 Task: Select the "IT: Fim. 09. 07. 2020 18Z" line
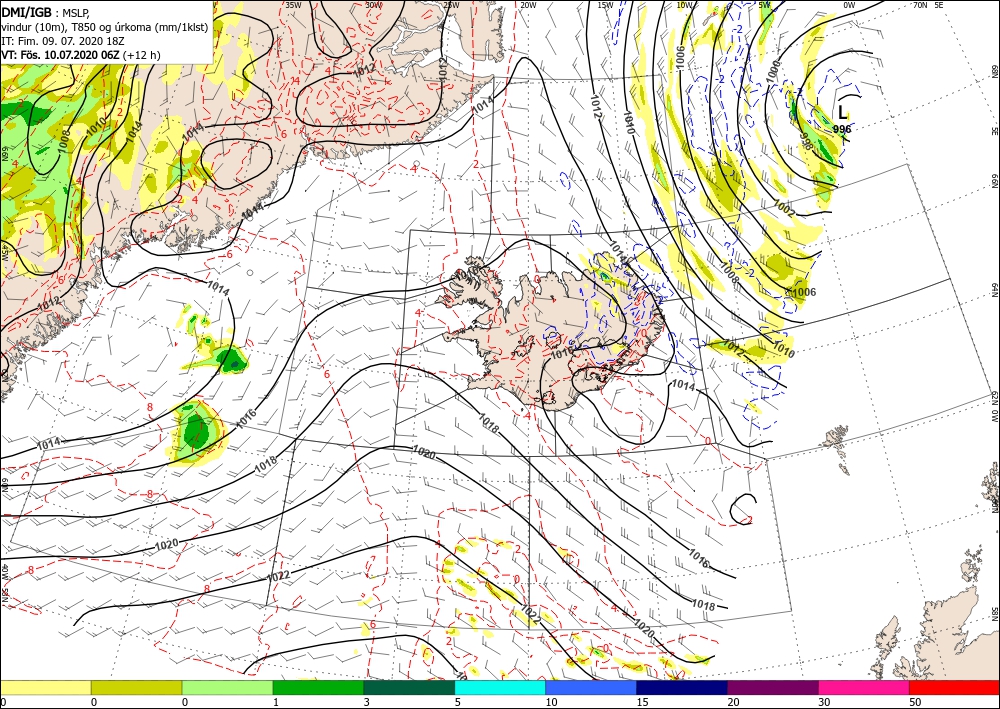coord(63,41)
